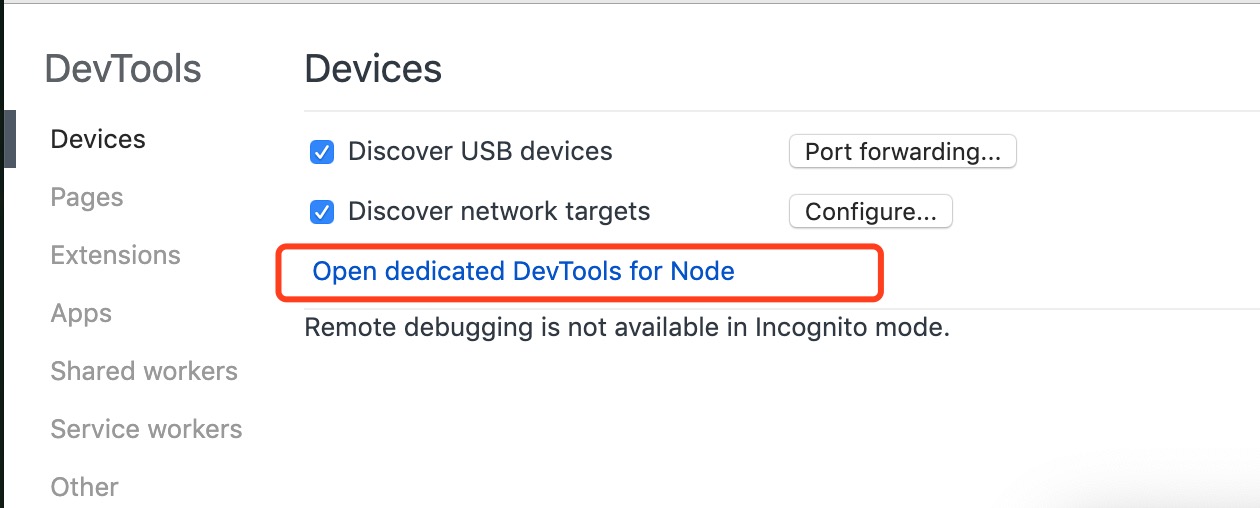Click the 'Discover USB devices' label text

[x=480, y=152]
